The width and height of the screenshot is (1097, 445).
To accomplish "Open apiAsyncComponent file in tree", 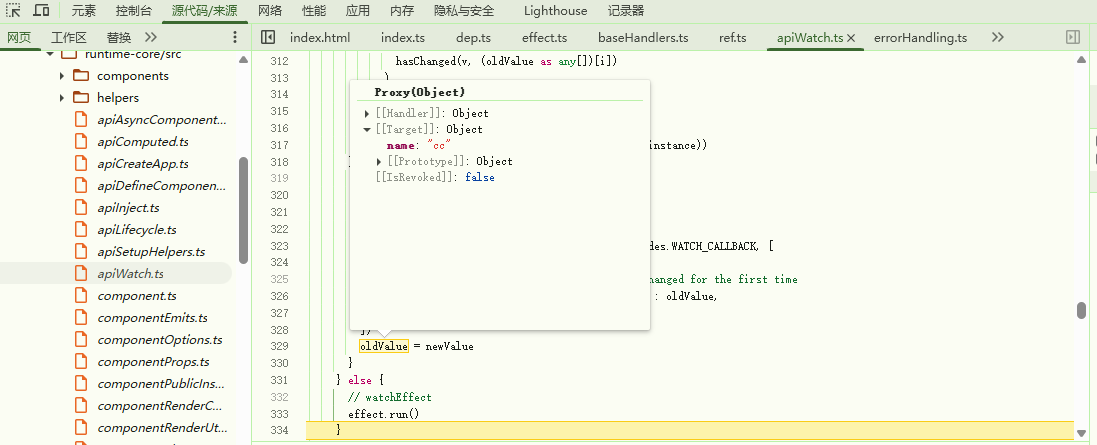I will 162,120.
